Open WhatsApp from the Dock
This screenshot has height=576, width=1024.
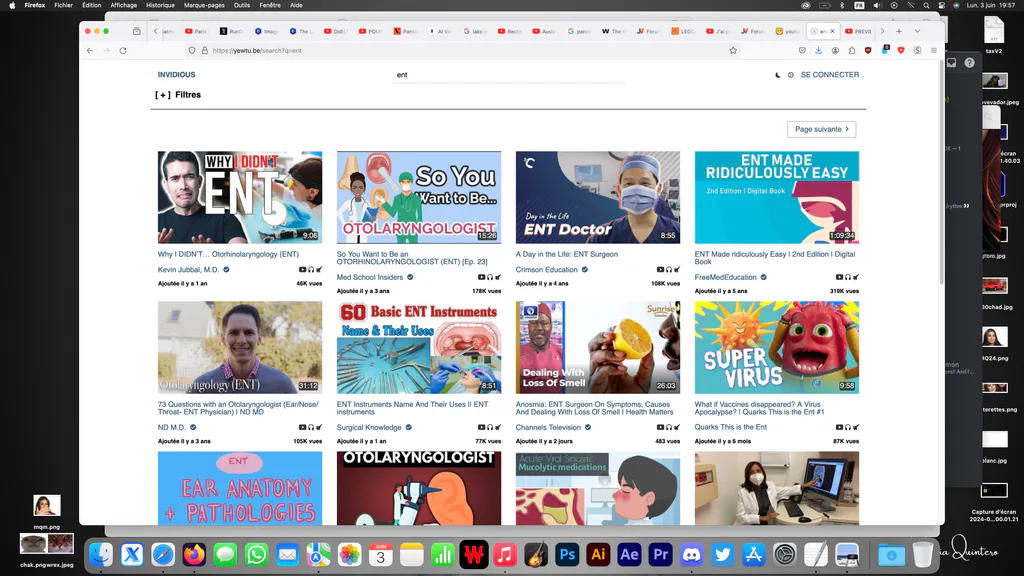click(256, 554)
